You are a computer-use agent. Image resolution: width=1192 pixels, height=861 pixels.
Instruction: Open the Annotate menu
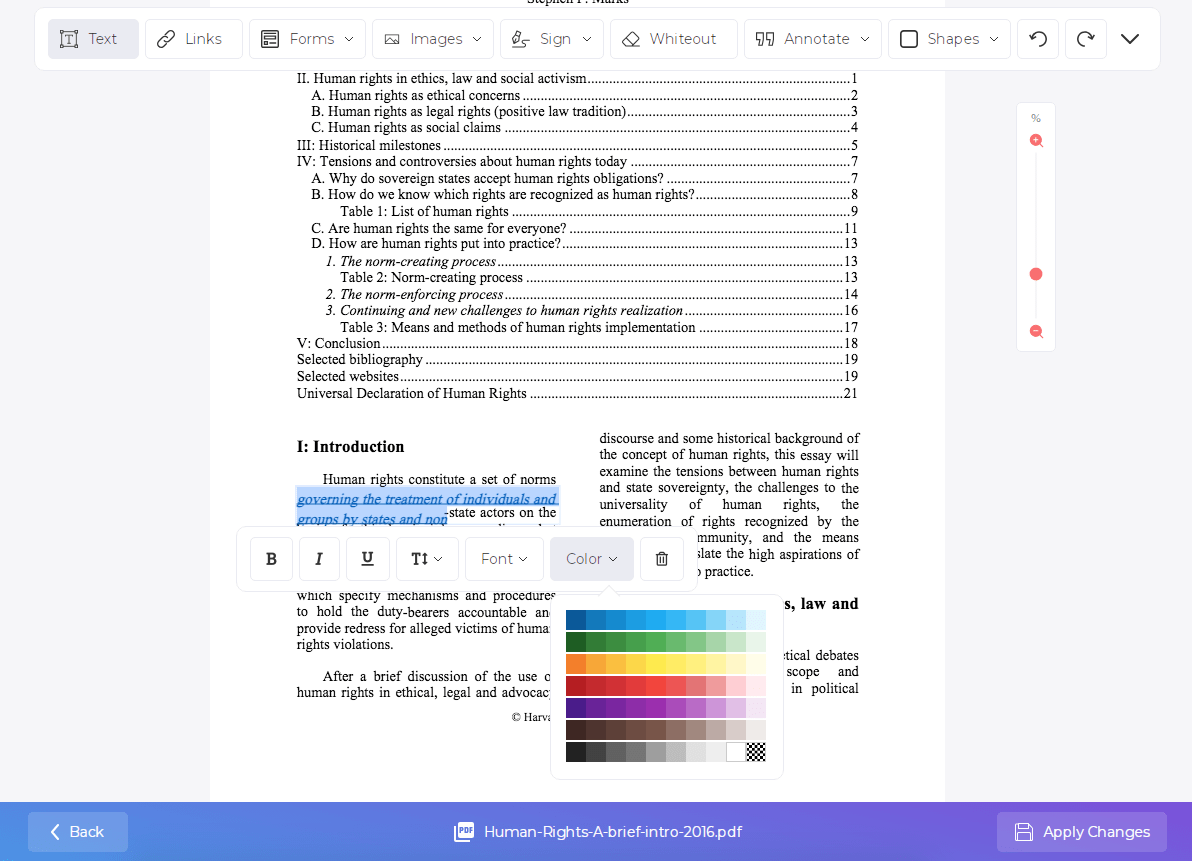811,39
